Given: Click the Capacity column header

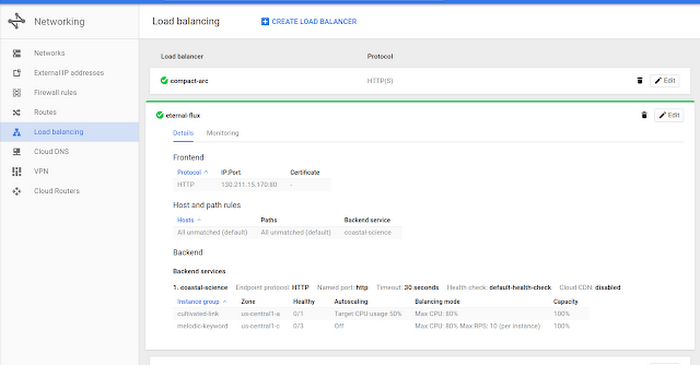Looking at the screenshot, I should point(566,302).
